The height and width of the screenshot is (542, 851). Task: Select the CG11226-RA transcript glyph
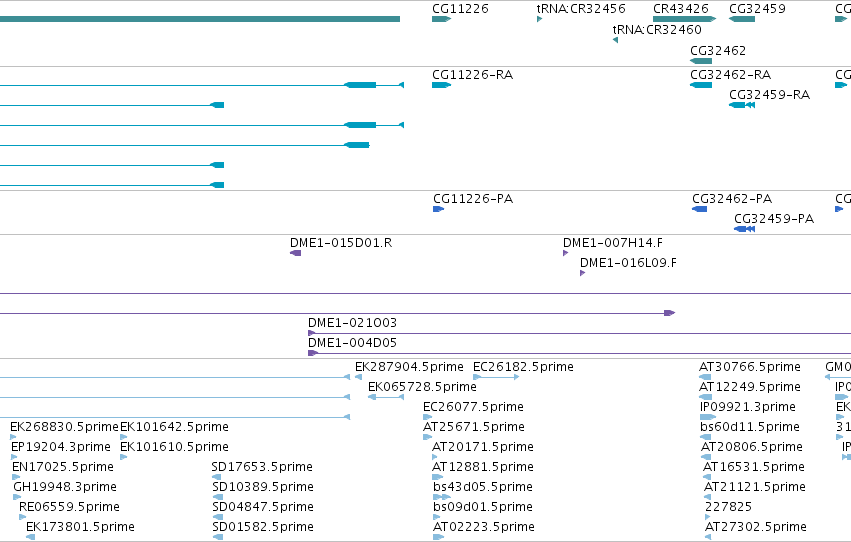tap(441, 85)
